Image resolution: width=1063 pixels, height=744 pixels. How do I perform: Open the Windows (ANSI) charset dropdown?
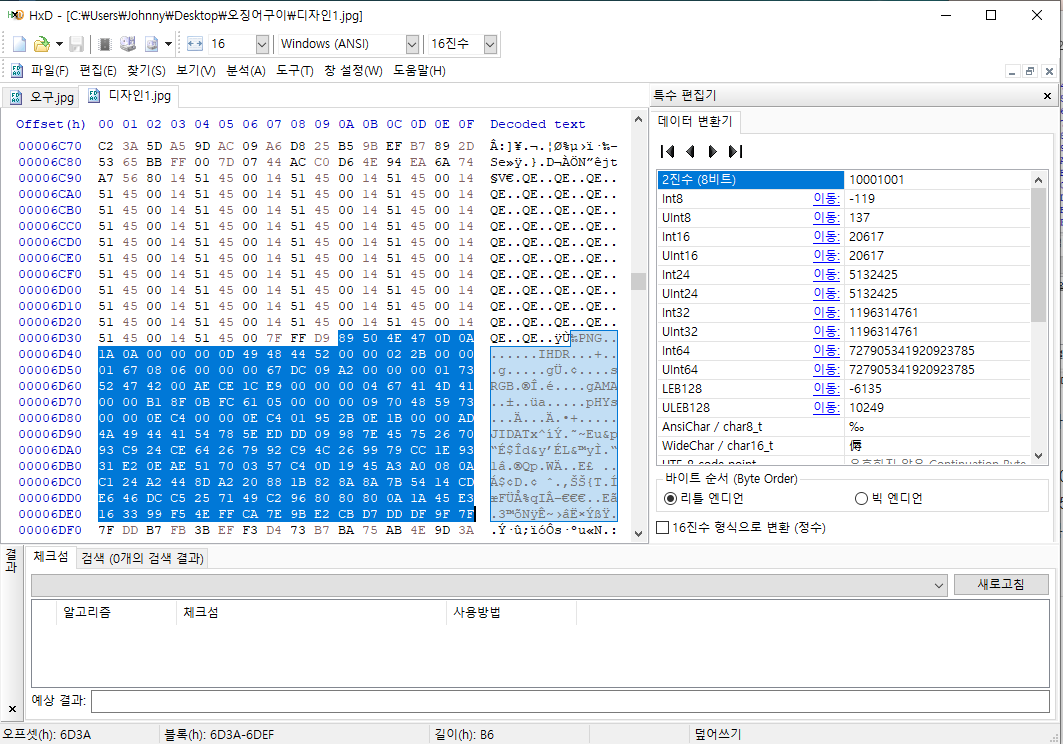pyautogui.click(x=412, y=44)
